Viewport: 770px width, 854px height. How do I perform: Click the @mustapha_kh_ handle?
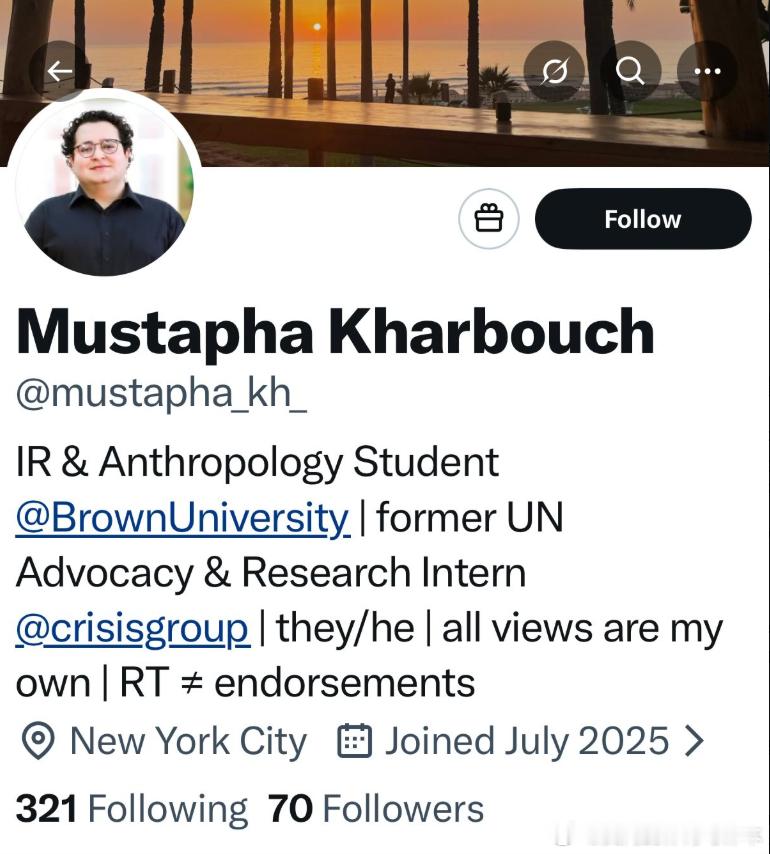[161, 393]
